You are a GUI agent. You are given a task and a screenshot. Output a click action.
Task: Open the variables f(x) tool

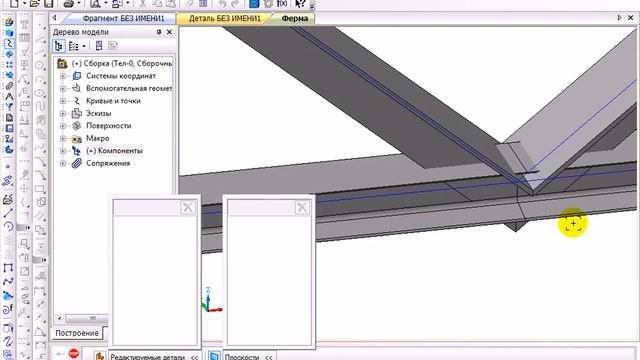click(x=282, y=4)
